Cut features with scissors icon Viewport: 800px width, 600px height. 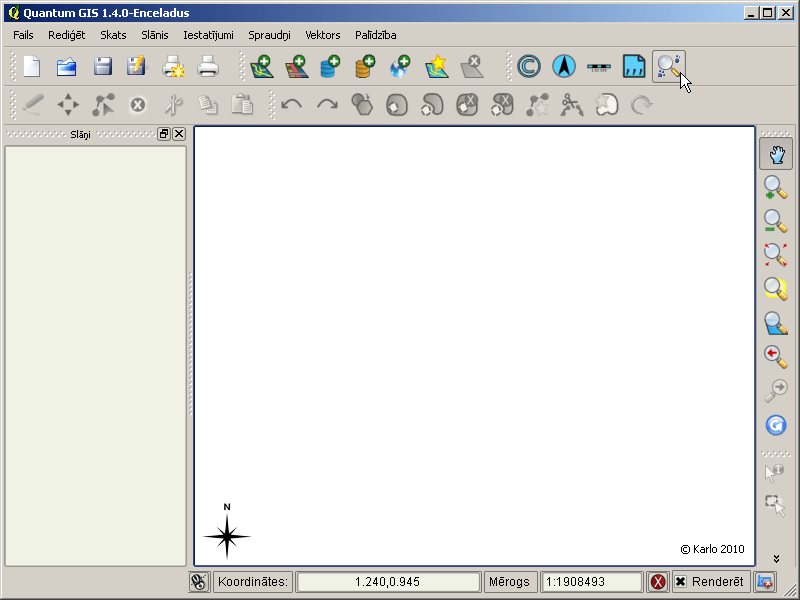point(173,105)
